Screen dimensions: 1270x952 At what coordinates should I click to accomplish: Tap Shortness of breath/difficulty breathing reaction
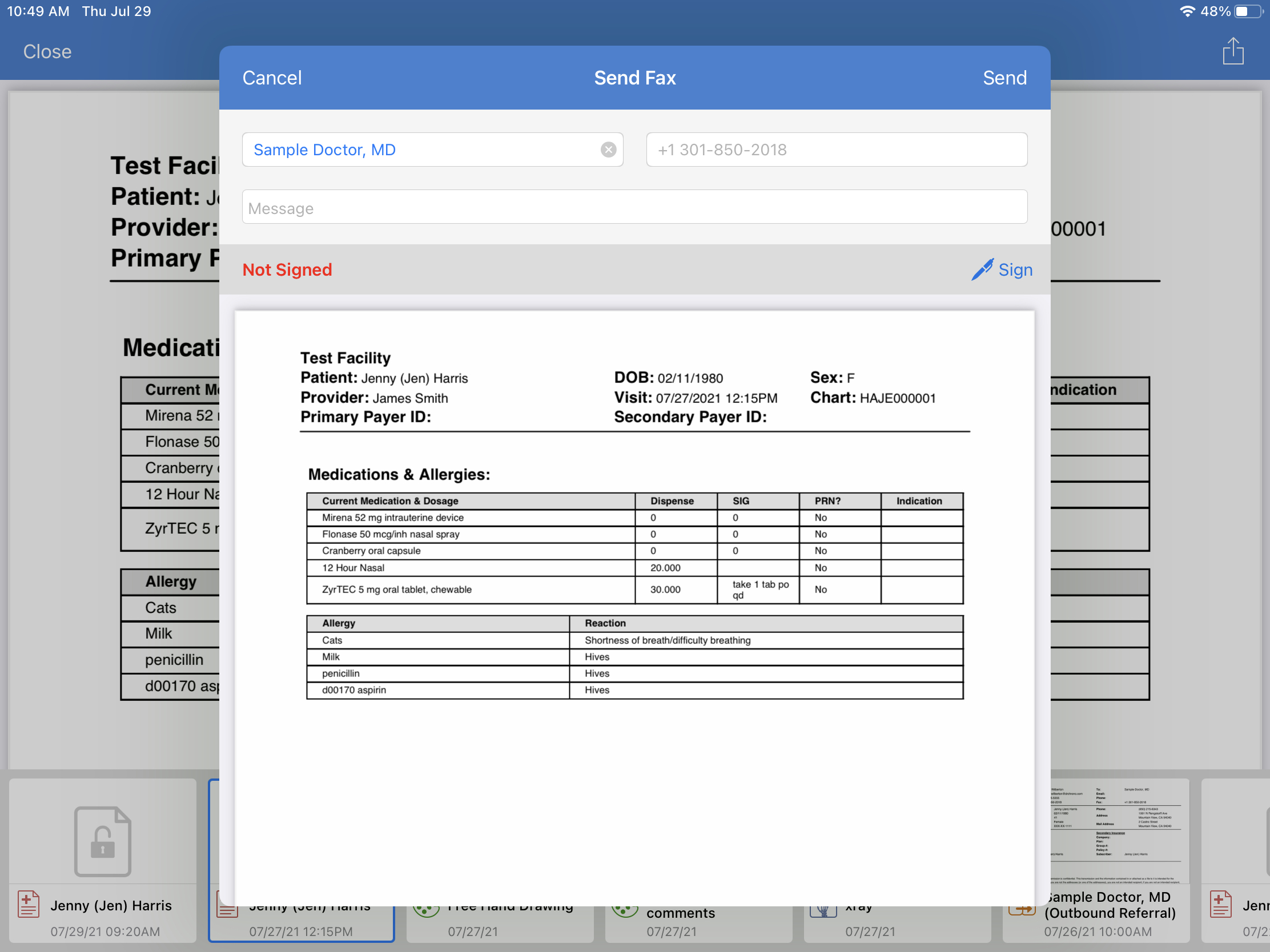(667, 640)
